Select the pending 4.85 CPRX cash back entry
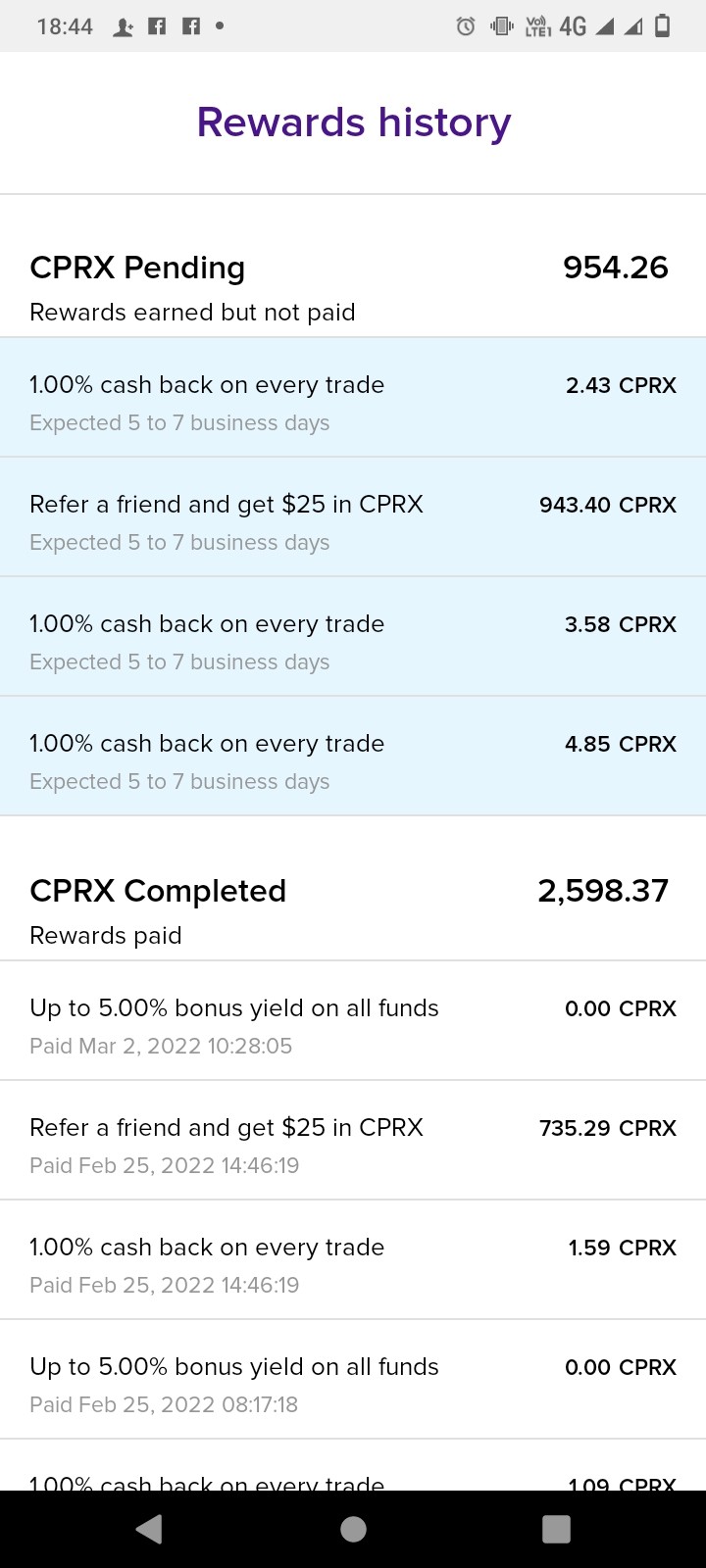Screen dimensions: 706x1568 [353, 757]
